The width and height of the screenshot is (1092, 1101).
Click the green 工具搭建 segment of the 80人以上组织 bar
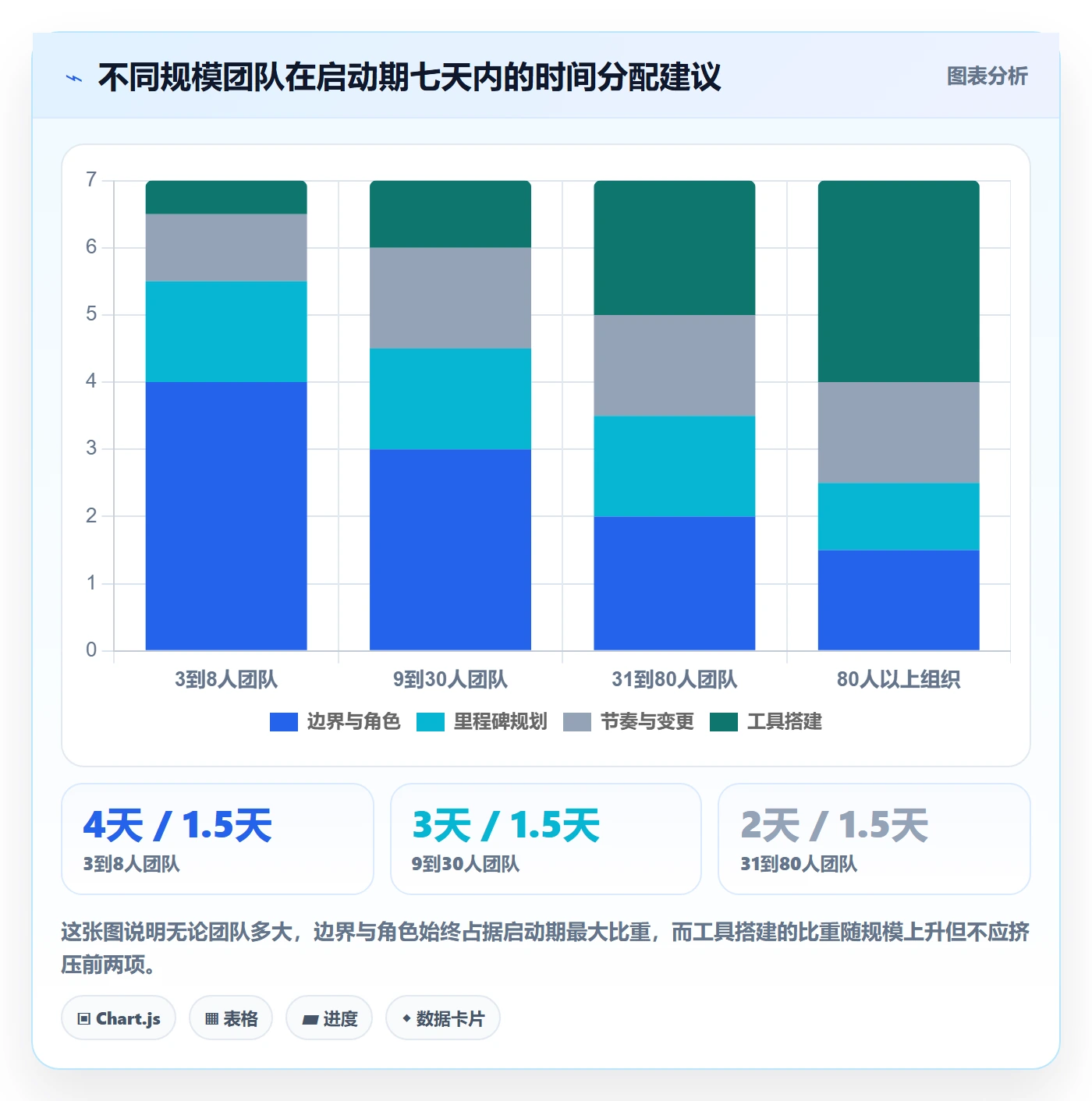point(899,281)
